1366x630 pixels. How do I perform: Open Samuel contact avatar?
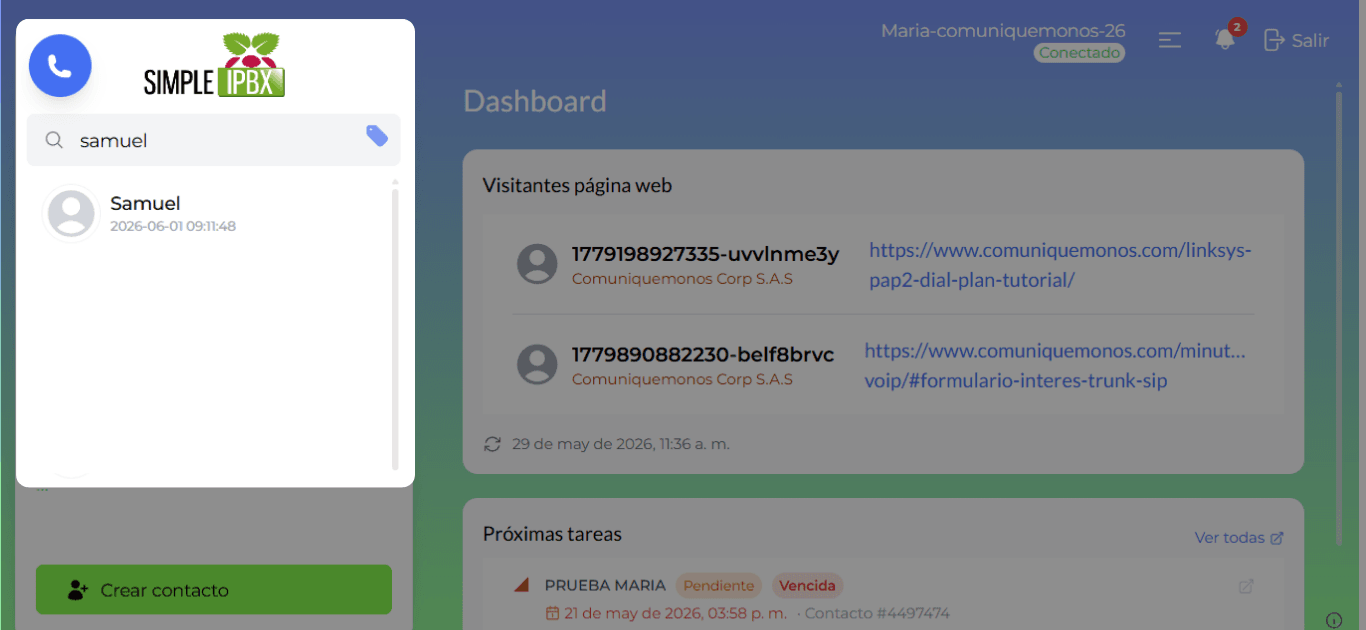[71, 213]
